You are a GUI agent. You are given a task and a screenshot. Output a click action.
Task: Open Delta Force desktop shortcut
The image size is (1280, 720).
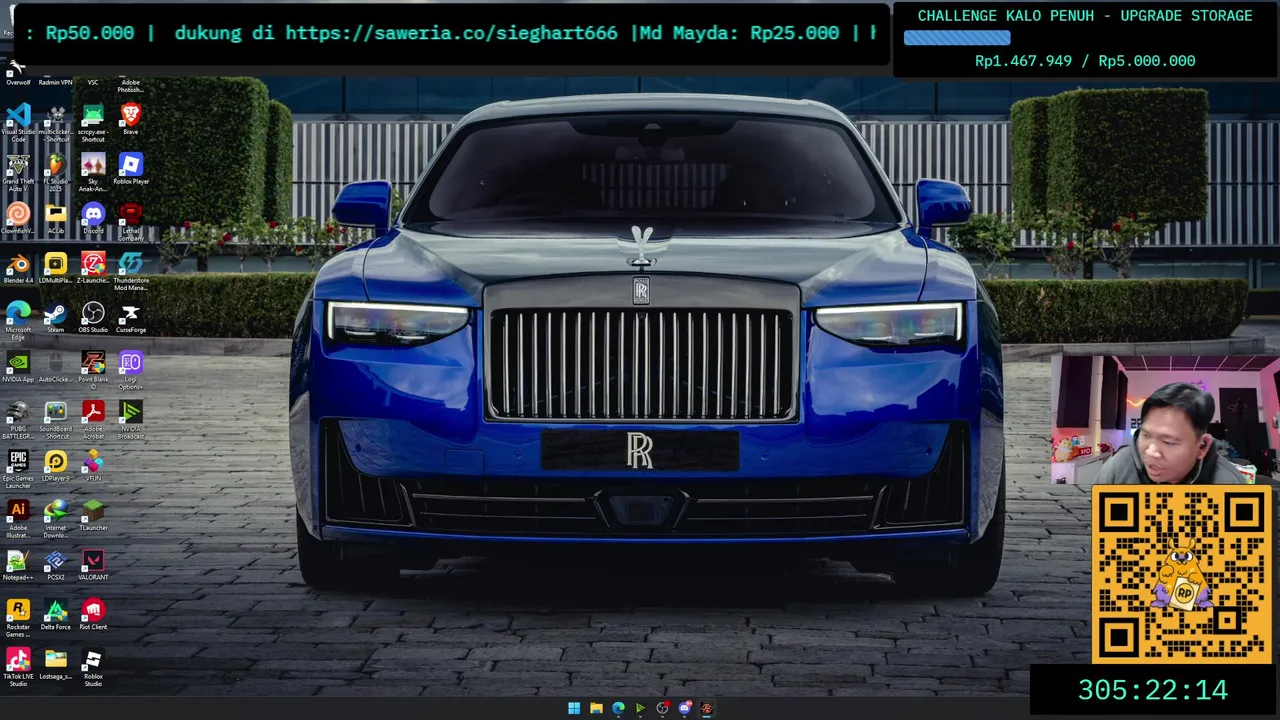pyautogui.click(x=56, y=614)
